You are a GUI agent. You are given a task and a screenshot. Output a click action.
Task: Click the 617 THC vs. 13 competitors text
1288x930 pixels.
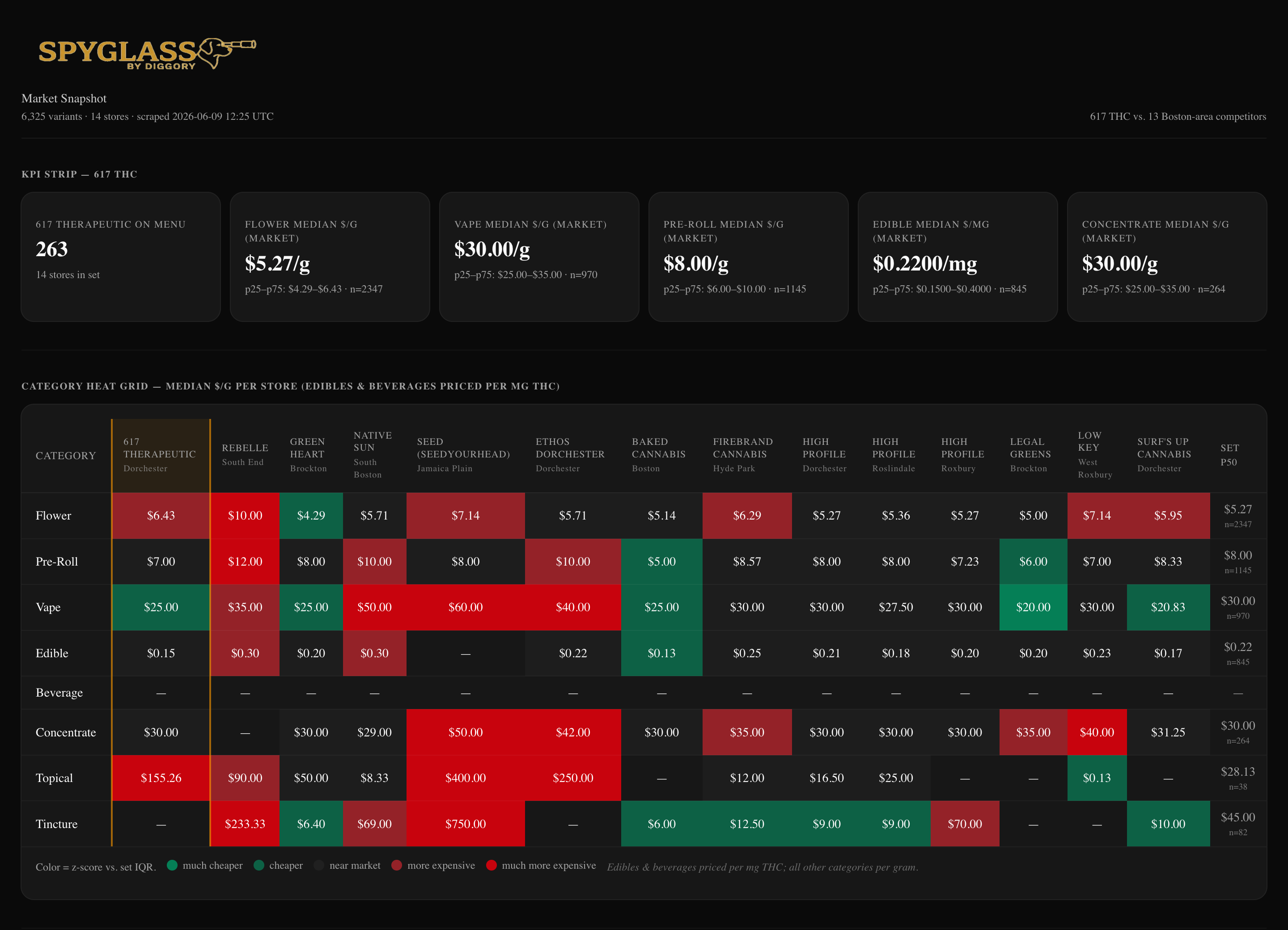tap(1177, 116)
